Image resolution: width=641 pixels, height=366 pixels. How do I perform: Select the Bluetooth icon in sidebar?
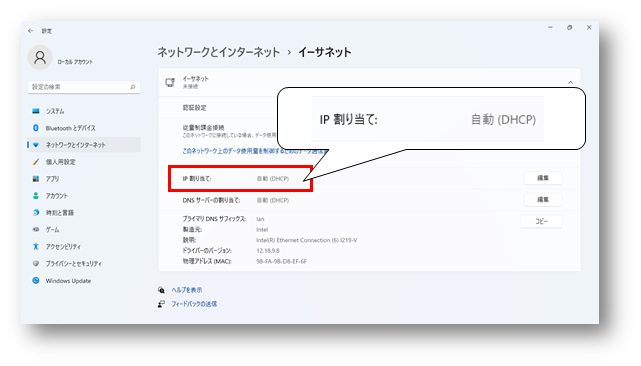click(x=36, y=128)
